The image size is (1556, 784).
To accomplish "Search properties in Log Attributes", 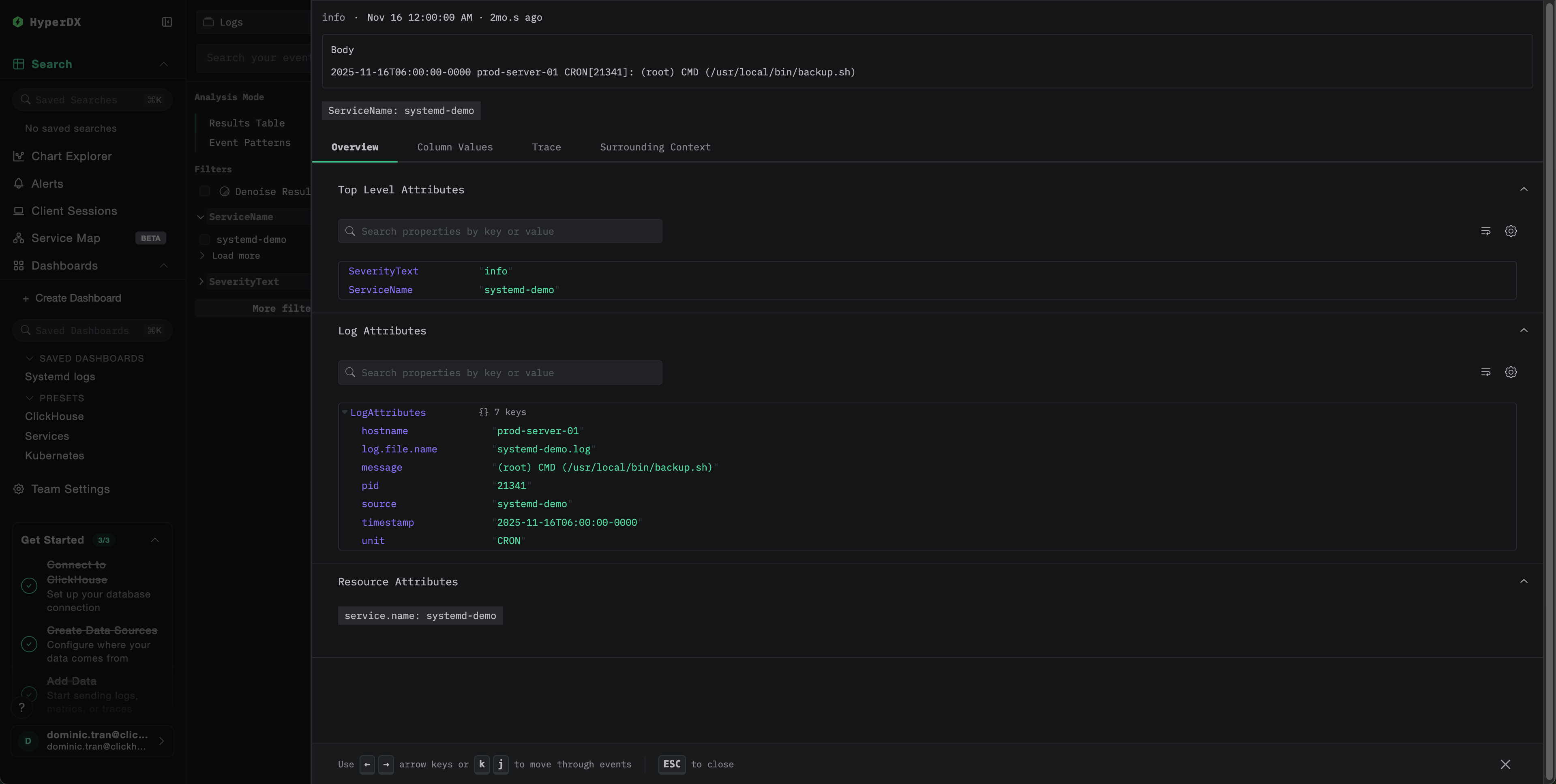I will (499, 372).
